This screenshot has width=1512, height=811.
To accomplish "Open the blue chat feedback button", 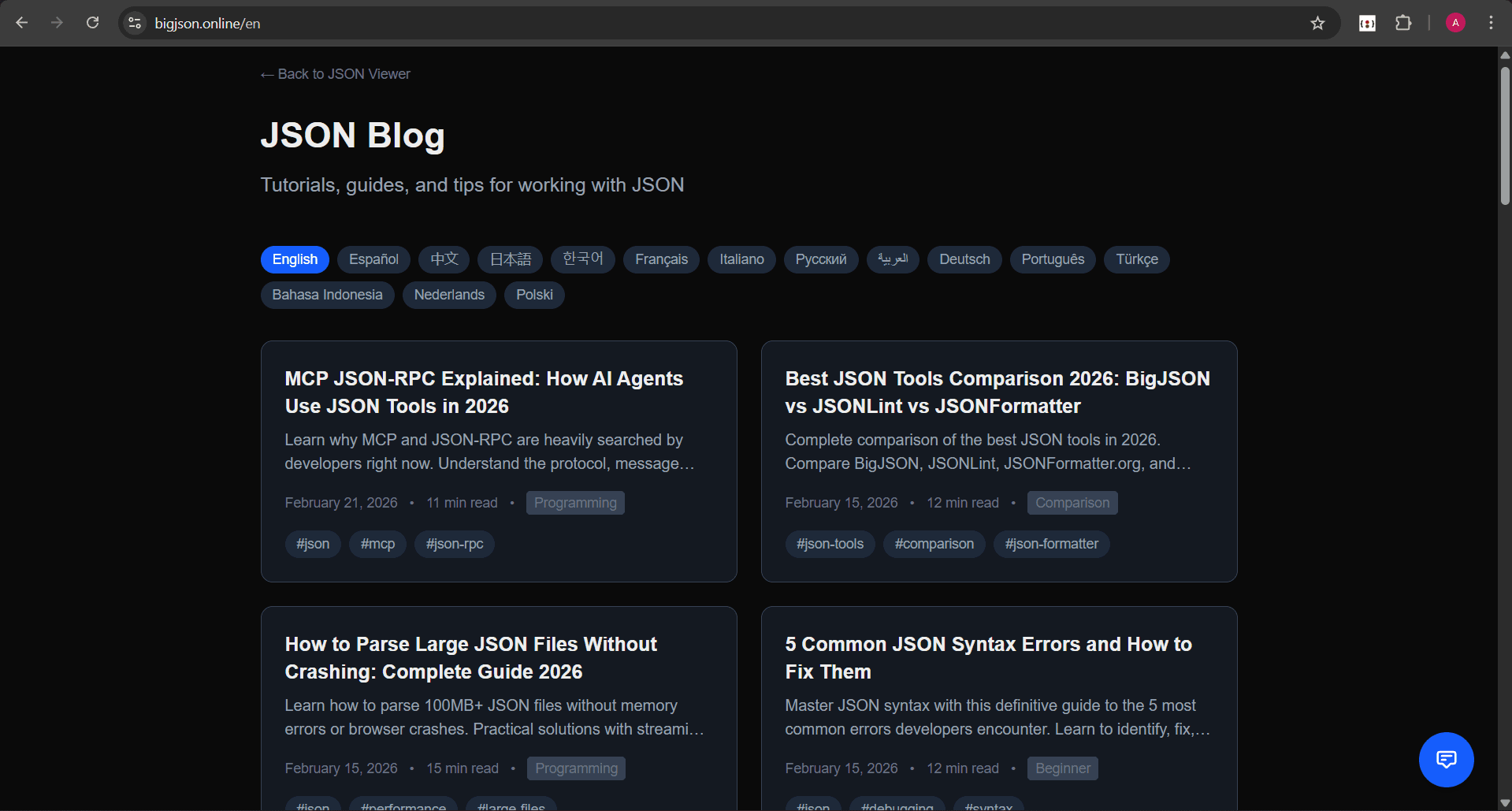I will (1446, 760).
